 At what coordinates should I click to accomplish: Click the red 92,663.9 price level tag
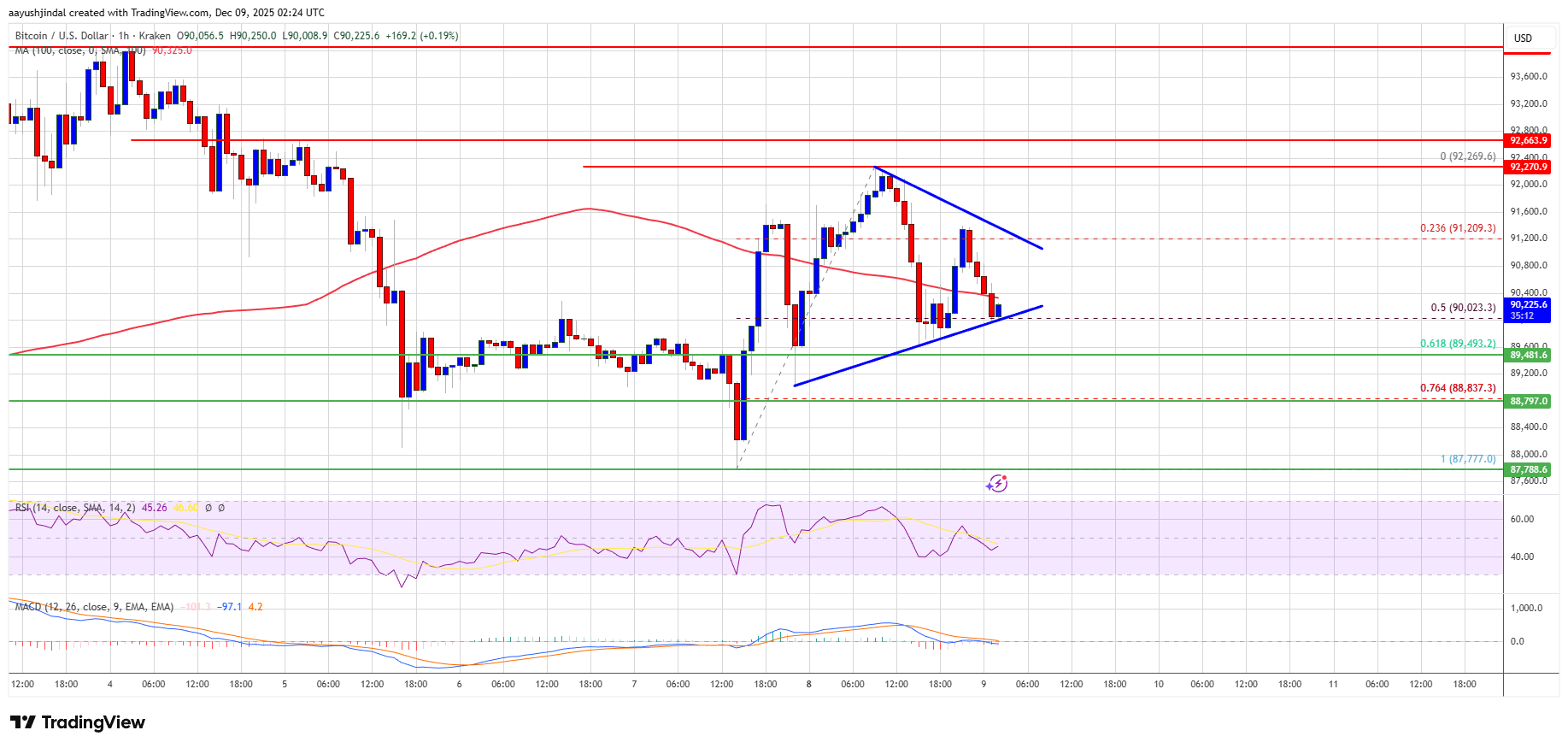pos(1528,140)
